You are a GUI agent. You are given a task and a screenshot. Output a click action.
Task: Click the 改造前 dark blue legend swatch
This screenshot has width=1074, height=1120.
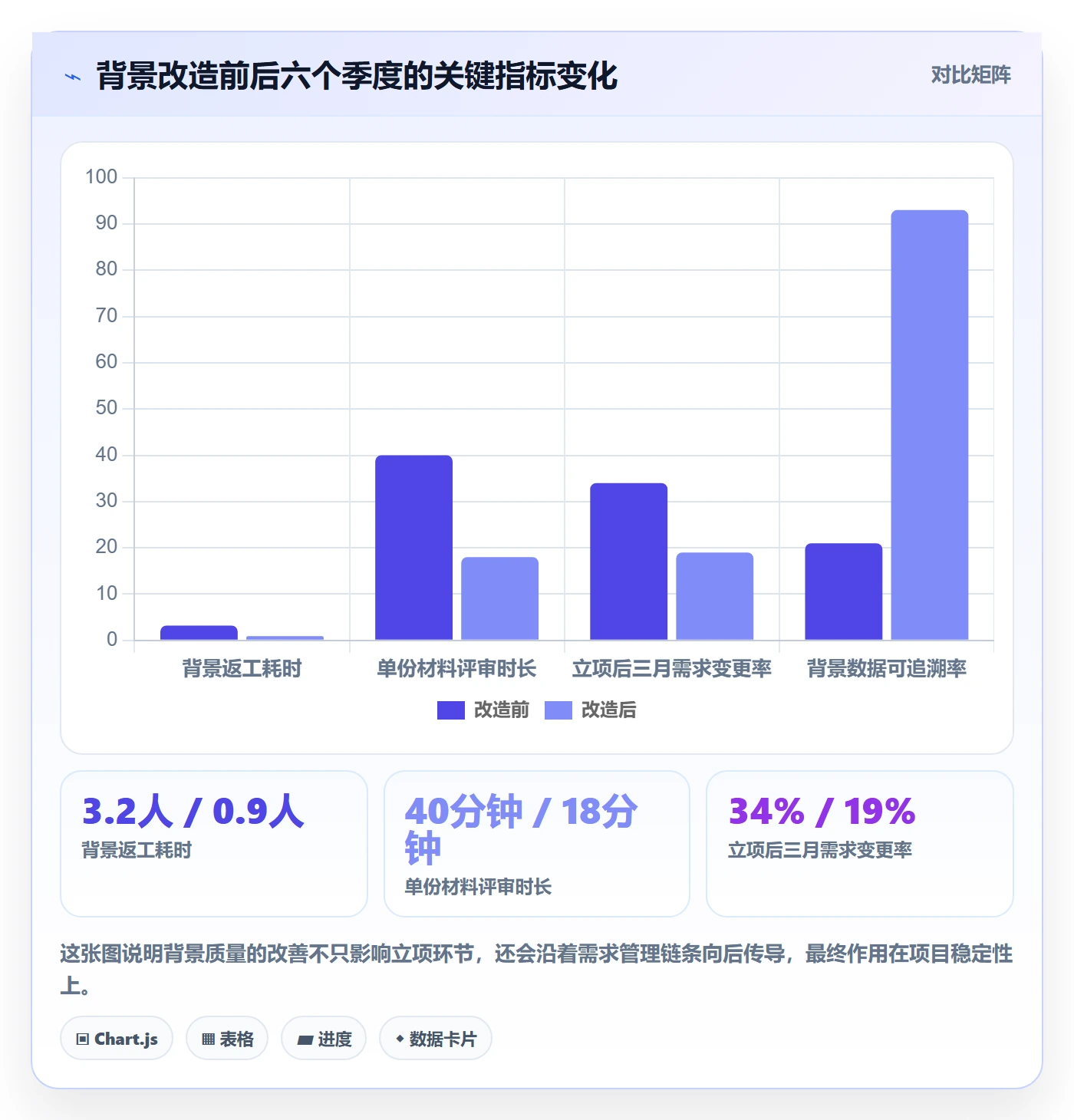(451, 710)
